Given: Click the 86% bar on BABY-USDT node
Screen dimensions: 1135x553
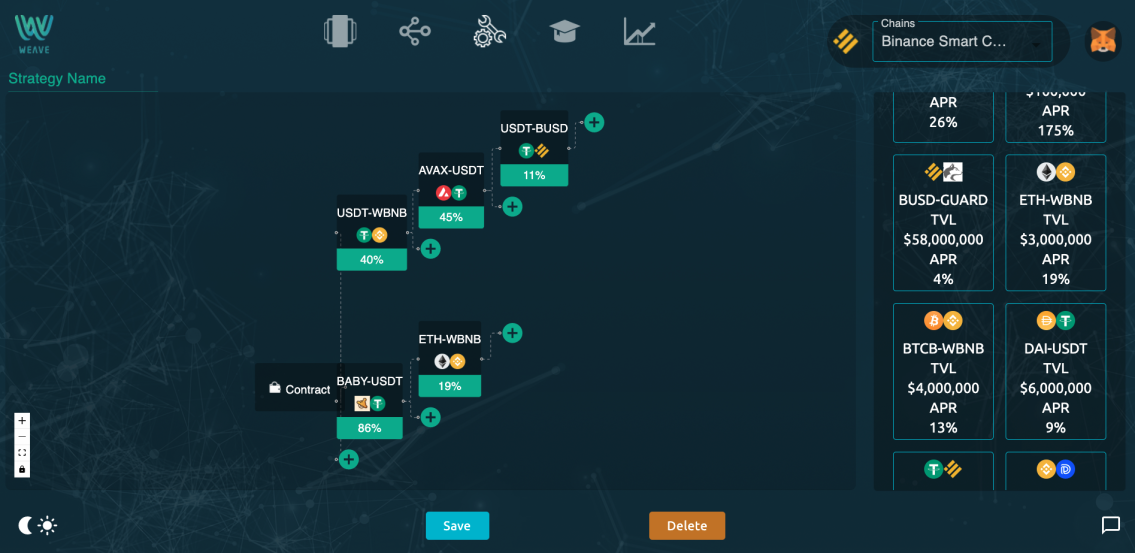Looking at the screenshot, I should [x=369, y=428].
